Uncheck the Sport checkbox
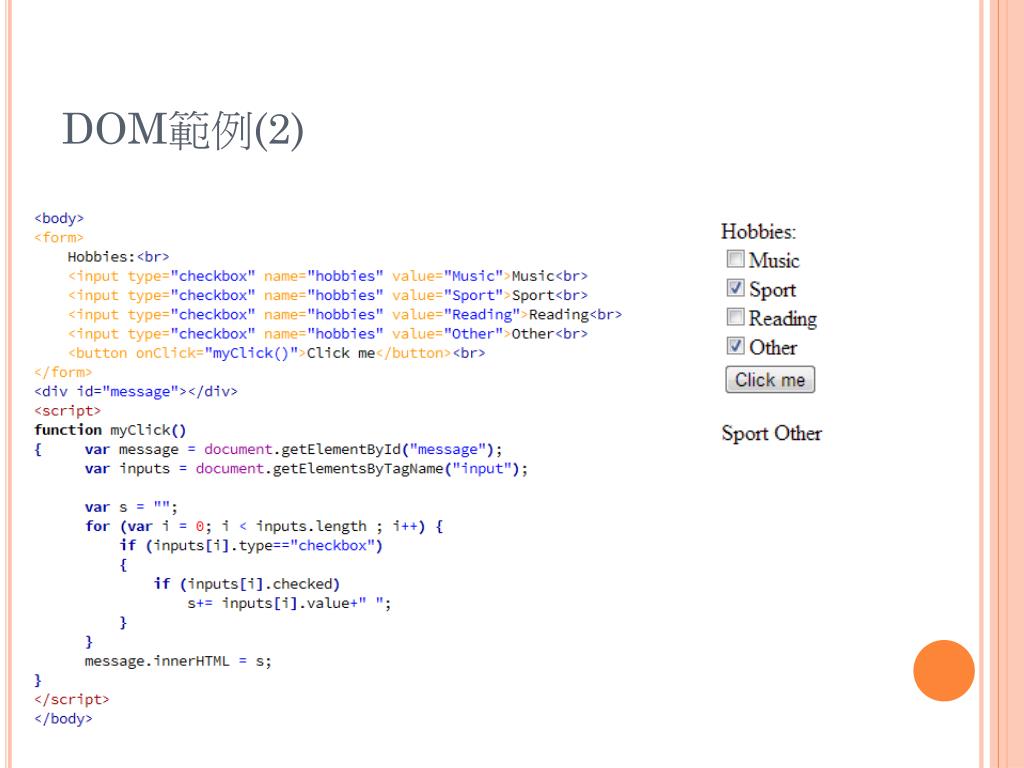 [x=735, y=287]
